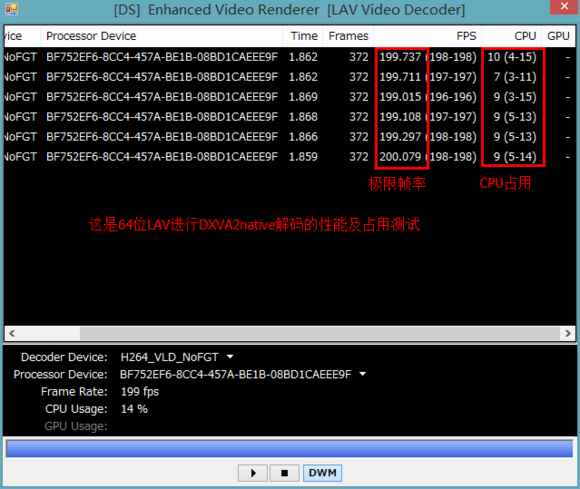
Task: Click the CPU value 9 (5-14)
Action: pos(515,157)
